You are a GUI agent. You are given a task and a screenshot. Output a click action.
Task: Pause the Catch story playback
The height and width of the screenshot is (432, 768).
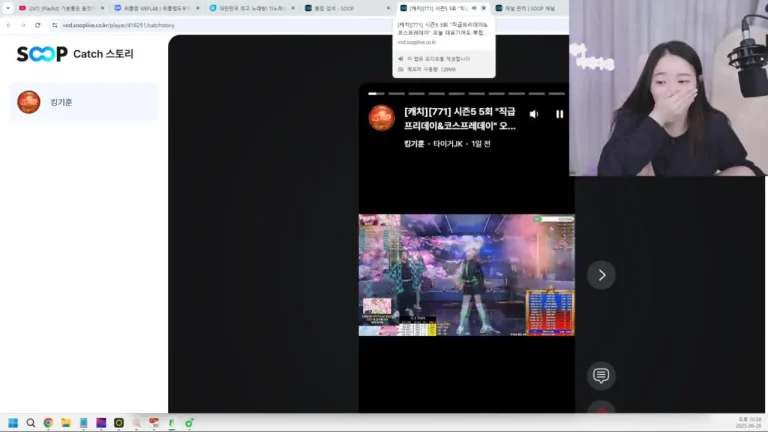point(559,114)
